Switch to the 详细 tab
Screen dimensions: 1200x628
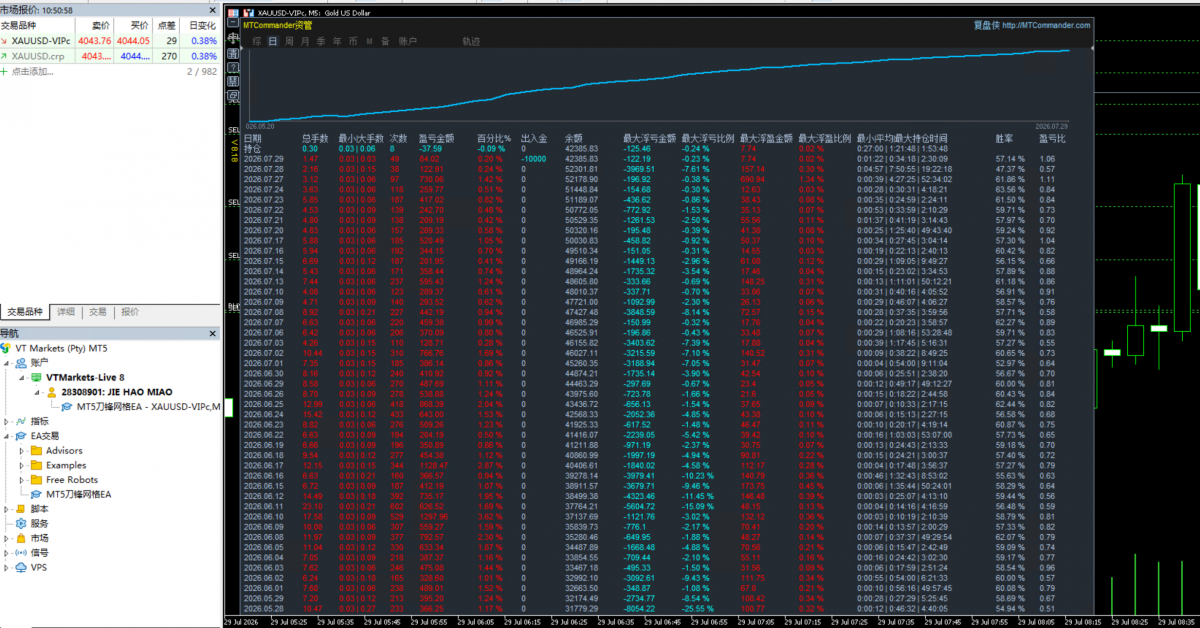[66, 312]
